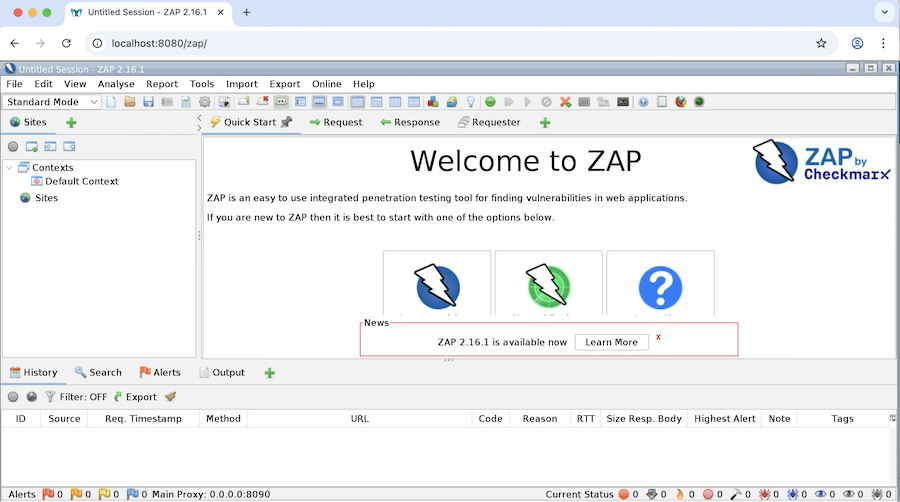
Task: Click the Learn More button
Action: point(611,342)
